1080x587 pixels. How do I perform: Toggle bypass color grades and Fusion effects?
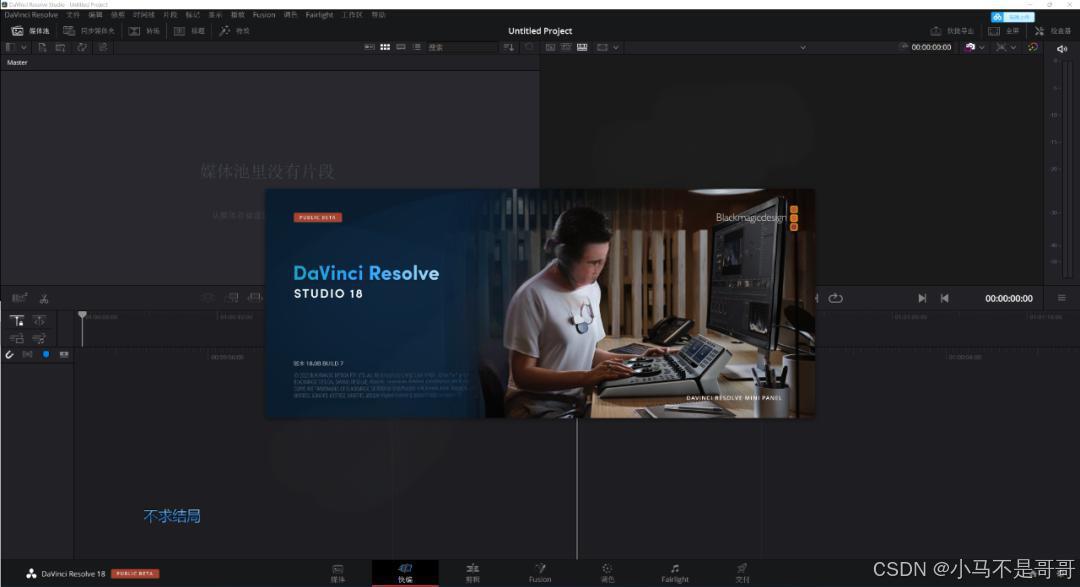970,48
